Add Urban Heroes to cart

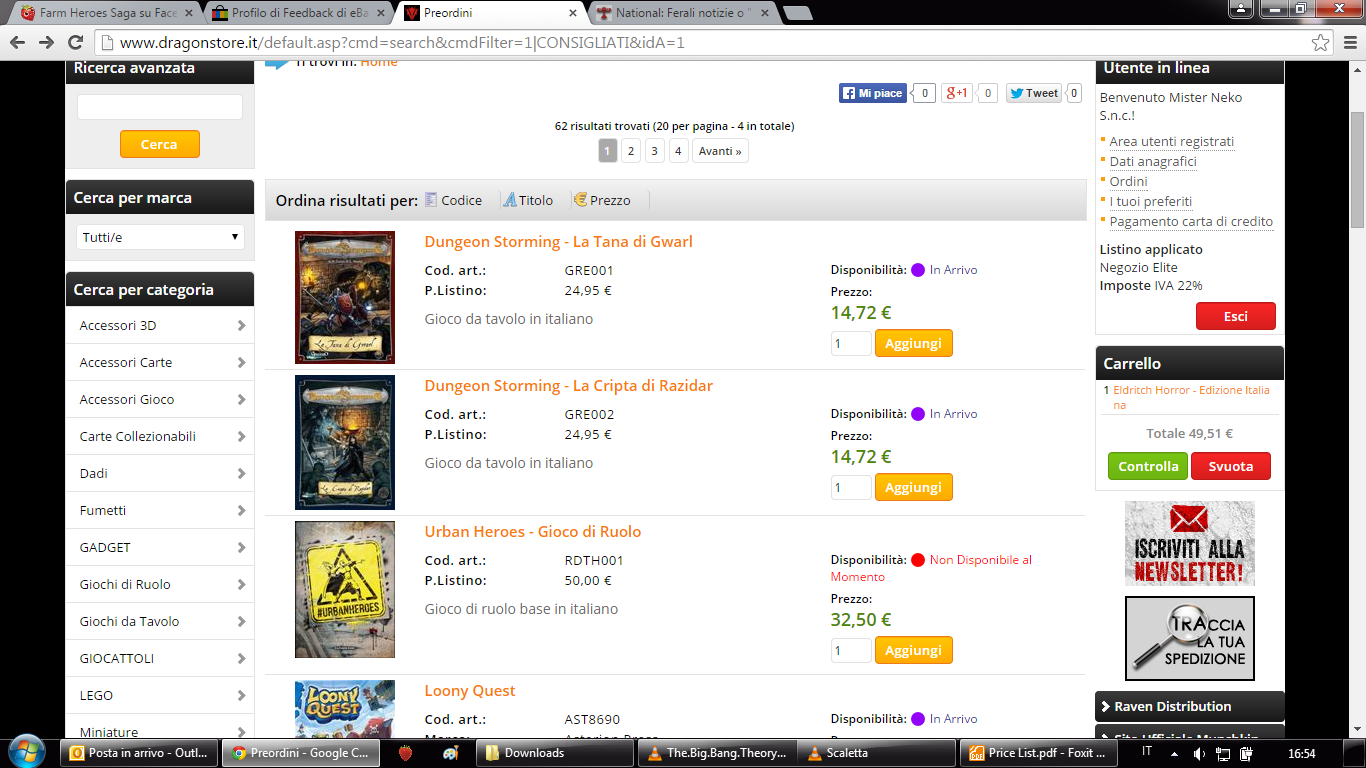913,650
